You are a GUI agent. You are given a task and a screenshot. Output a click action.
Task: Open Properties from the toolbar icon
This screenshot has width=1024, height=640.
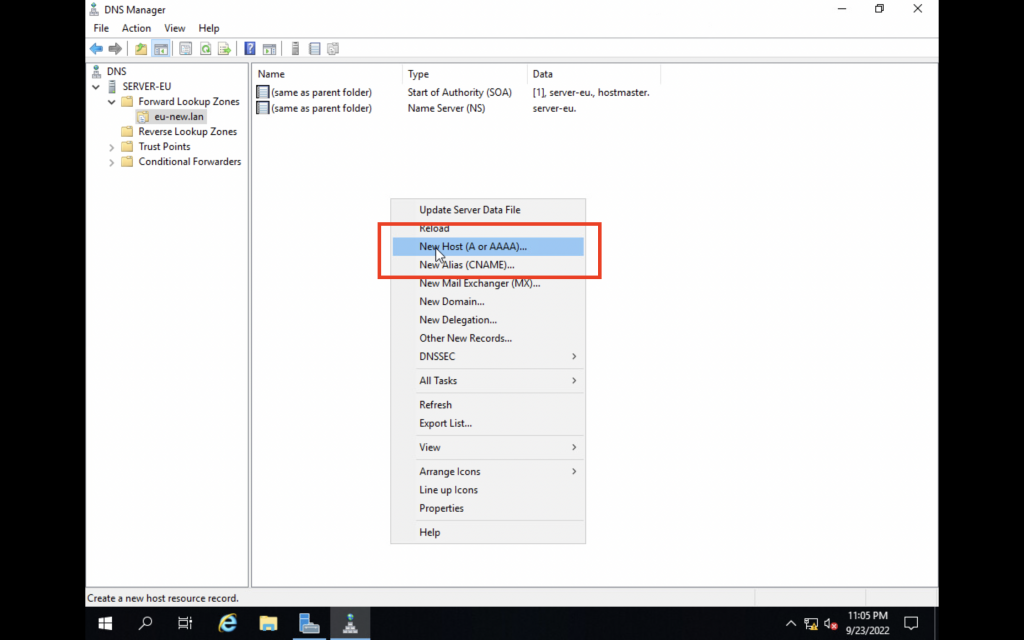185,49
